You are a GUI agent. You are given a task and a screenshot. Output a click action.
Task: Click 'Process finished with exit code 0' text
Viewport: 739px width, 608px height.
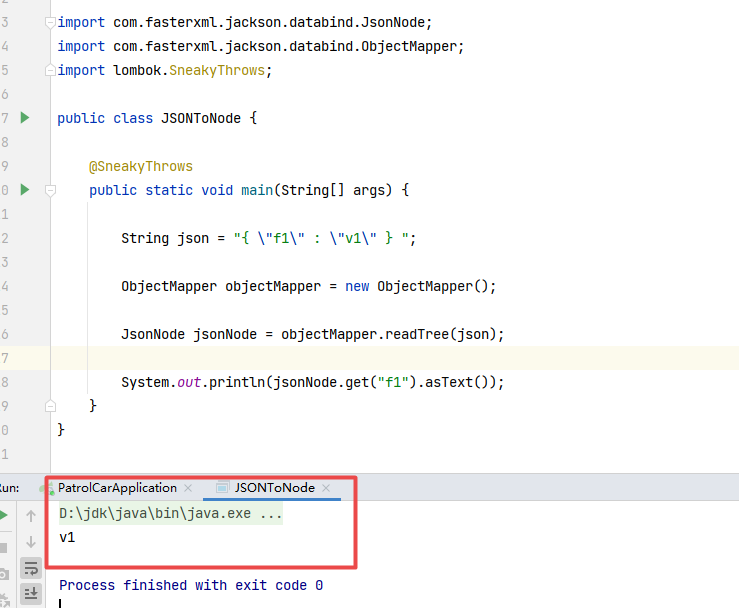coord(191,585)
